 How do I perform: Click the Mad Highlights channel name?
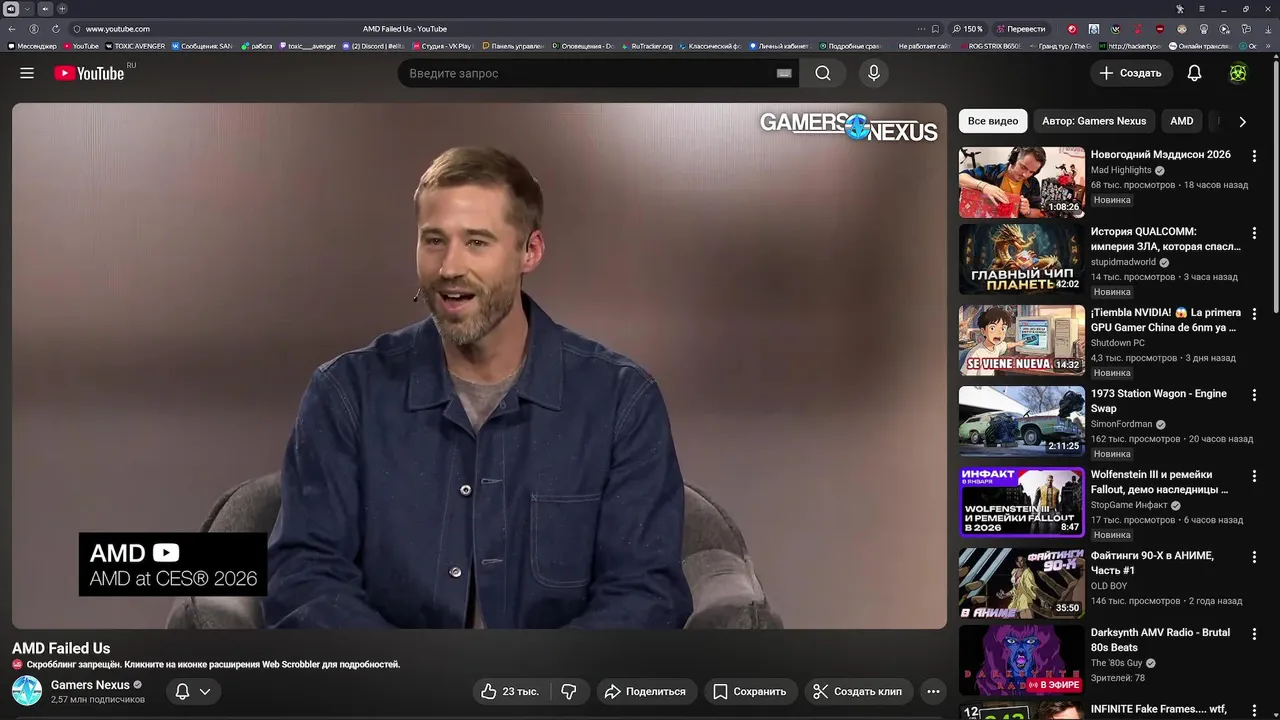click(1121, 170)
